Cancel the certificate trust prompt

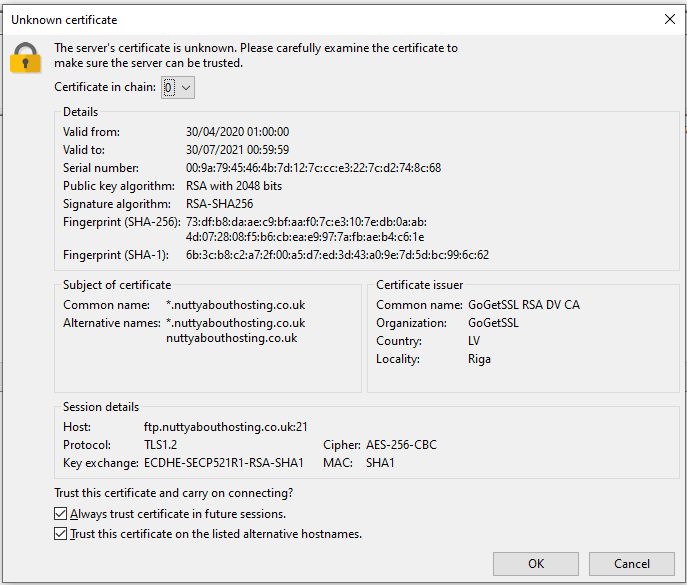(631, 564)
